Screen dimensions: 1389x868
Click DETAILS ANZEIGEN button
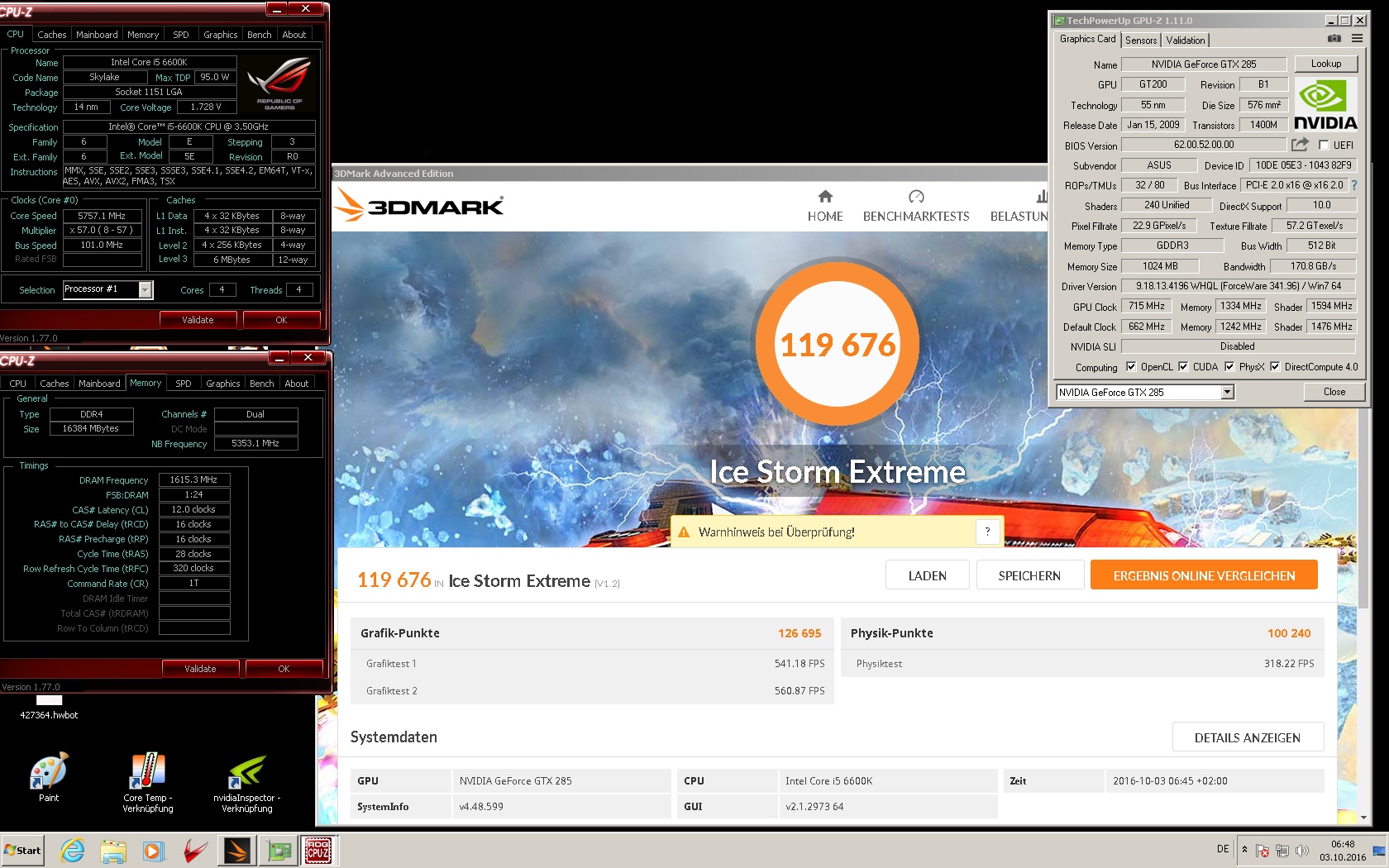(1248, 737)
